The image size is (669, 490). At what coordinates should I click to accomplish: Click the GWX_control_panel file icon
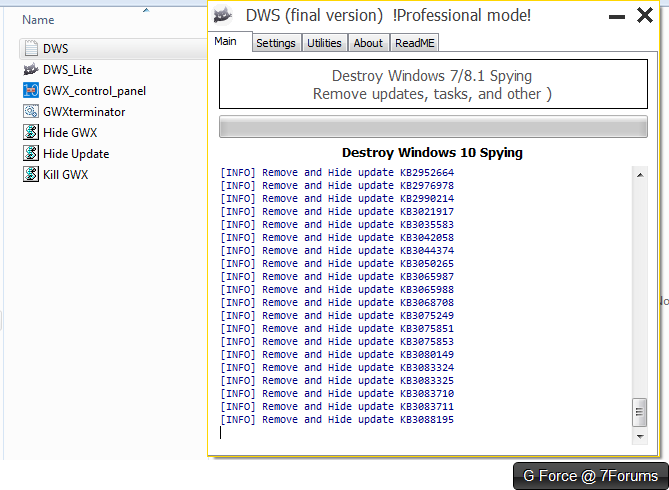(x=31, y=90)
